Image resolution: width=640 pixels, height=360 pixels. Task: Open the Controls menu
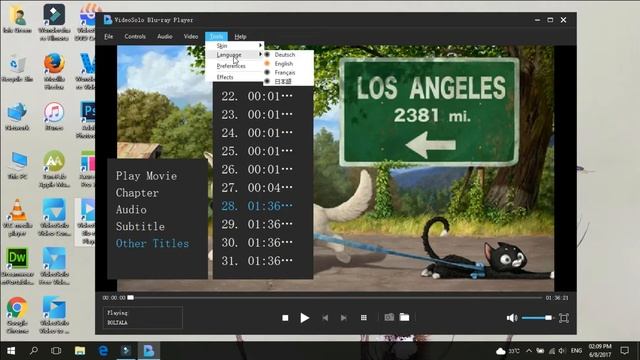coord(135,36)
